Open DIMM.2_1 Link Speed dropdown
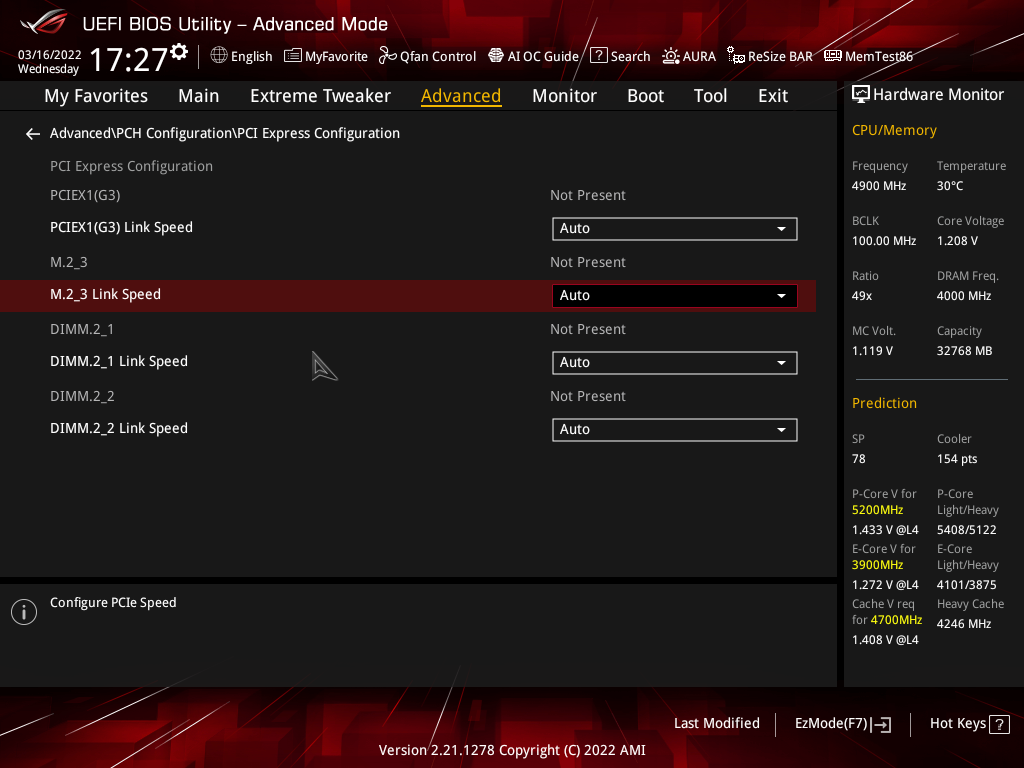Viewport: 1024px width, 768px height. 675,362
